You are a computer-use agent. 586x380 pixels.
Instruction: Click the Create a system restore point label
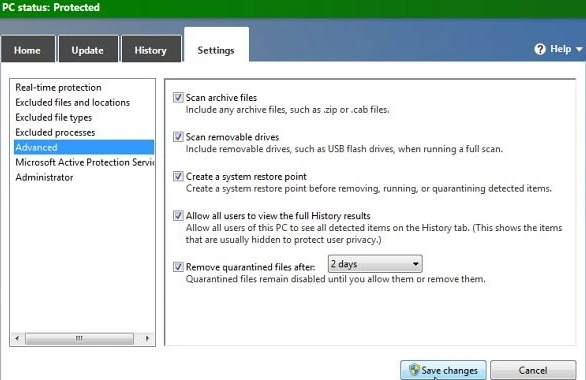pos(246,176)
